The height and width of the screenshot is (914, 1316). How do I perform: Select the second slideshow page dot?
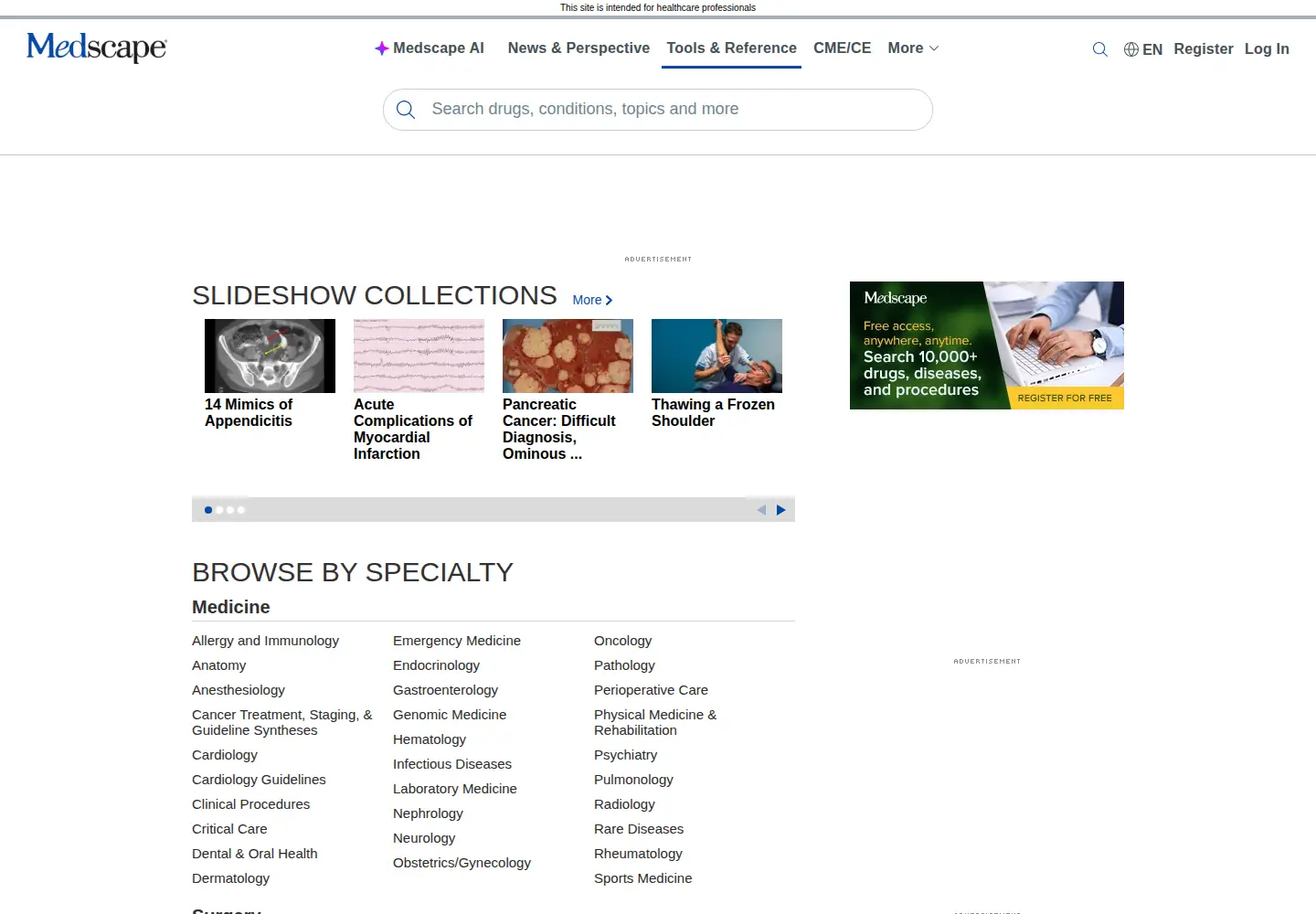(x=219, y=510)
